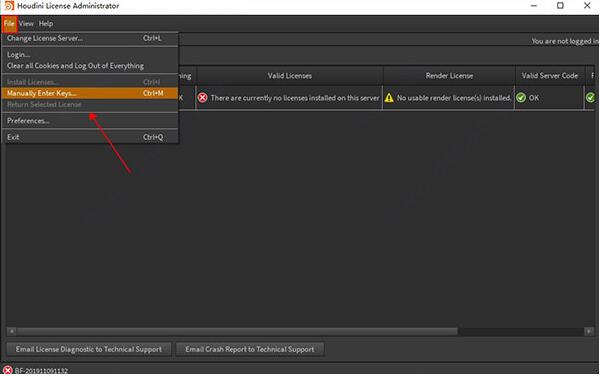
Task: Click 'No usable render license(s) installed.' text
Action: (454, 98)
